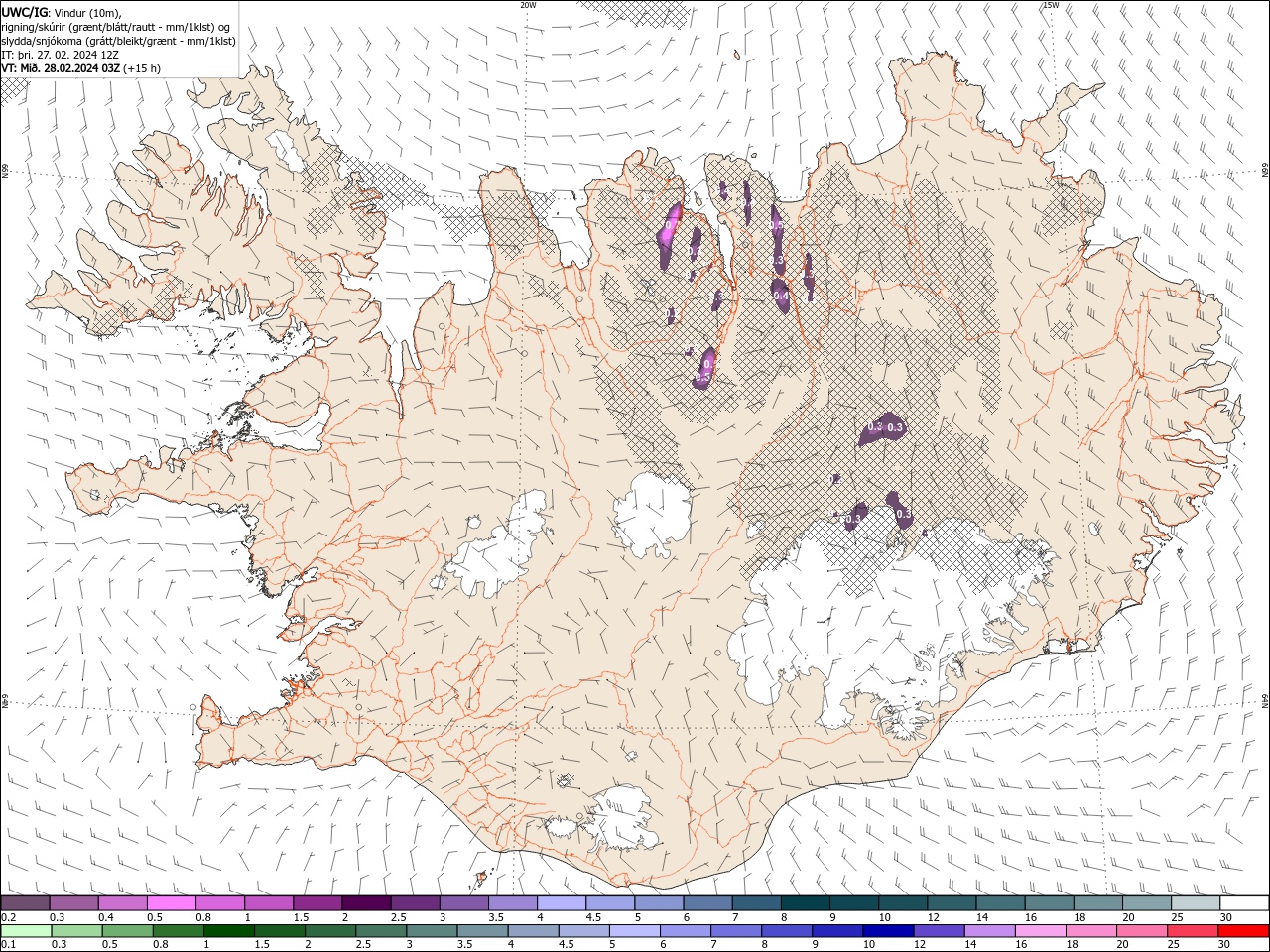Click the "slydda/snjókoma" legend description line
This screenshot has height=952, width=1270.
click(118, 41)
